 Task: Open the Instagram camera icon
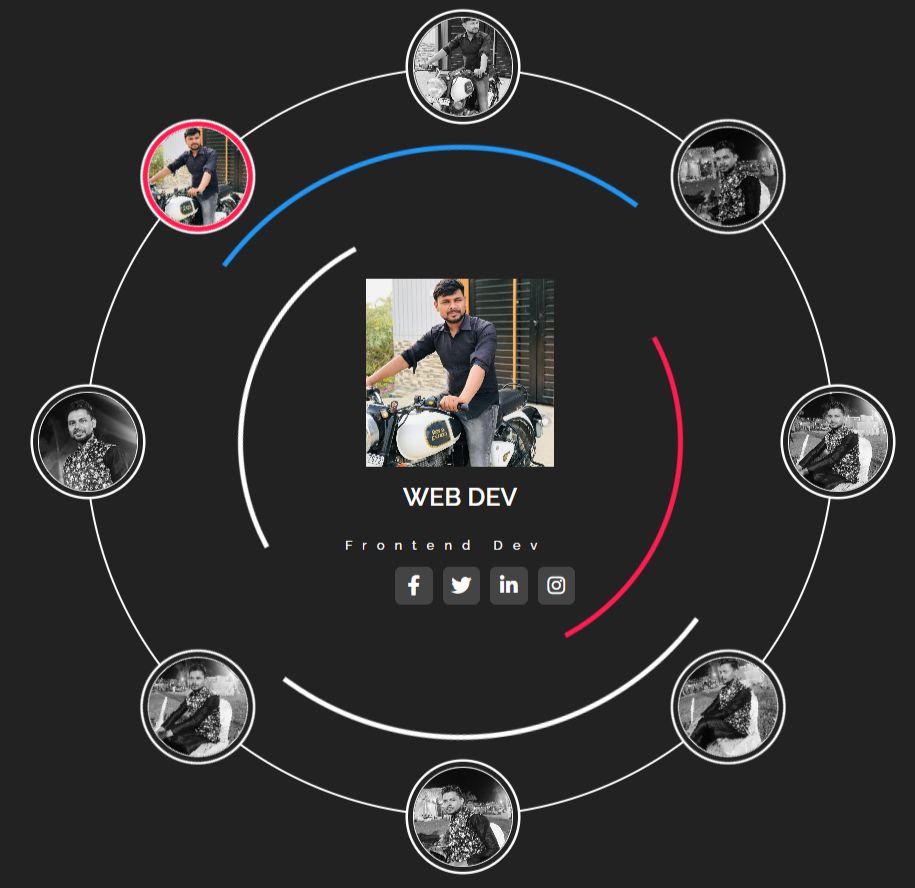click(556, 585)
